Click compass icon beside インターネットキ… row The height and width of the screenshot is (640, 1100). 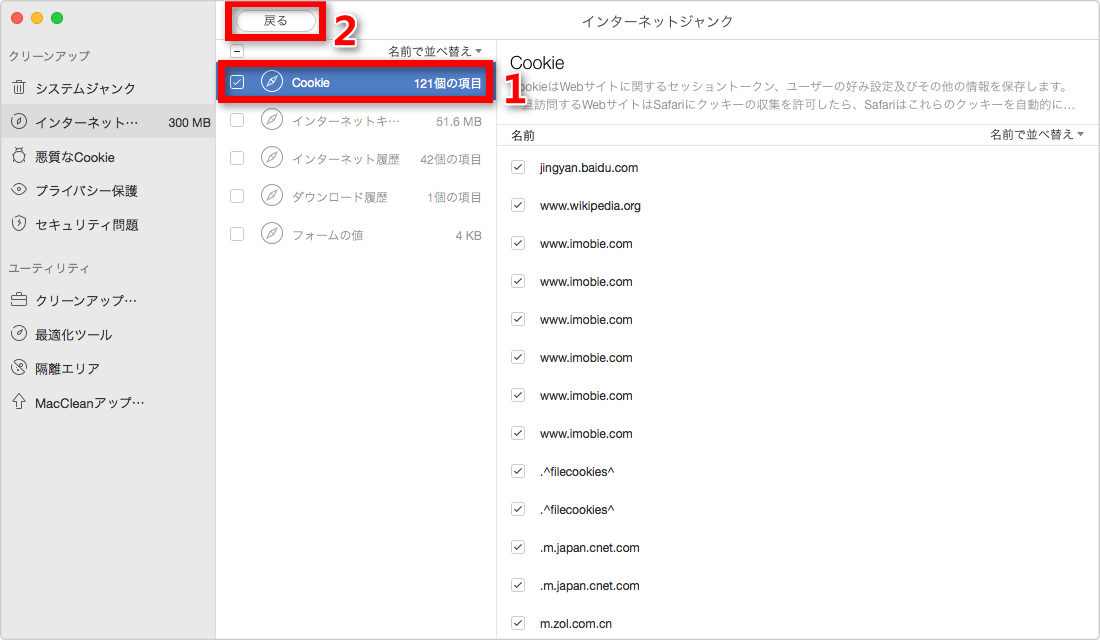click(x=272, y=120)
